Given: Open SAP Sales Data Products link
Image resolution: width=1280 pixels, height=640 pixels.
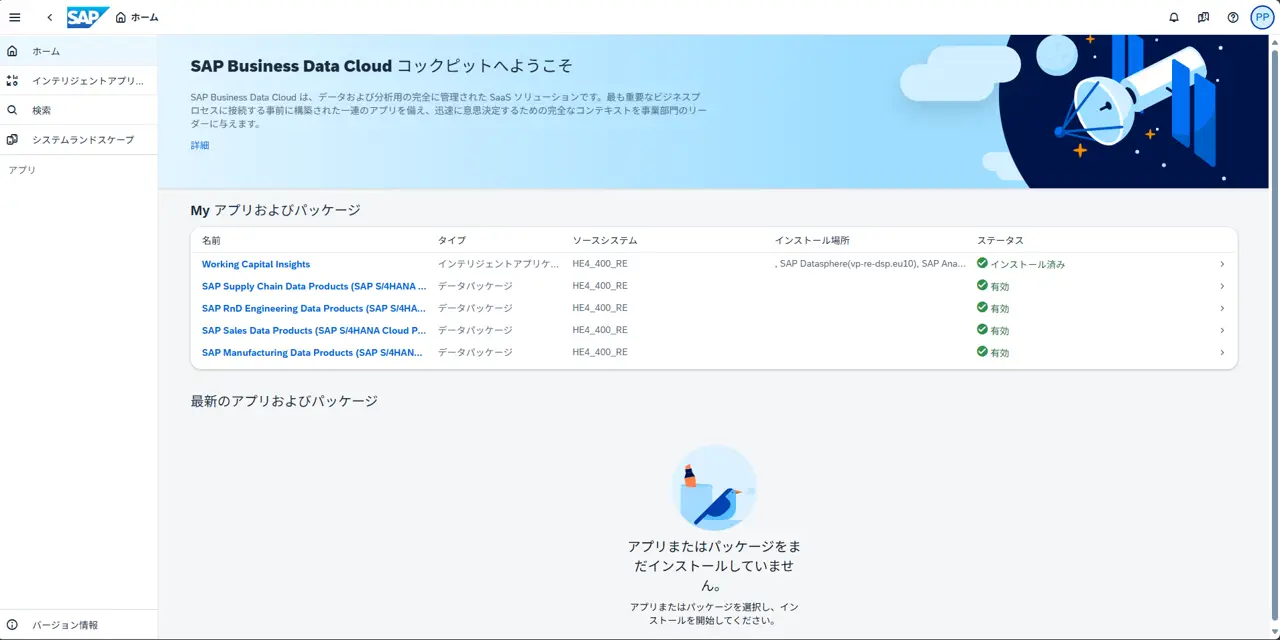Looking at the screenshot, I should point(313,331).
